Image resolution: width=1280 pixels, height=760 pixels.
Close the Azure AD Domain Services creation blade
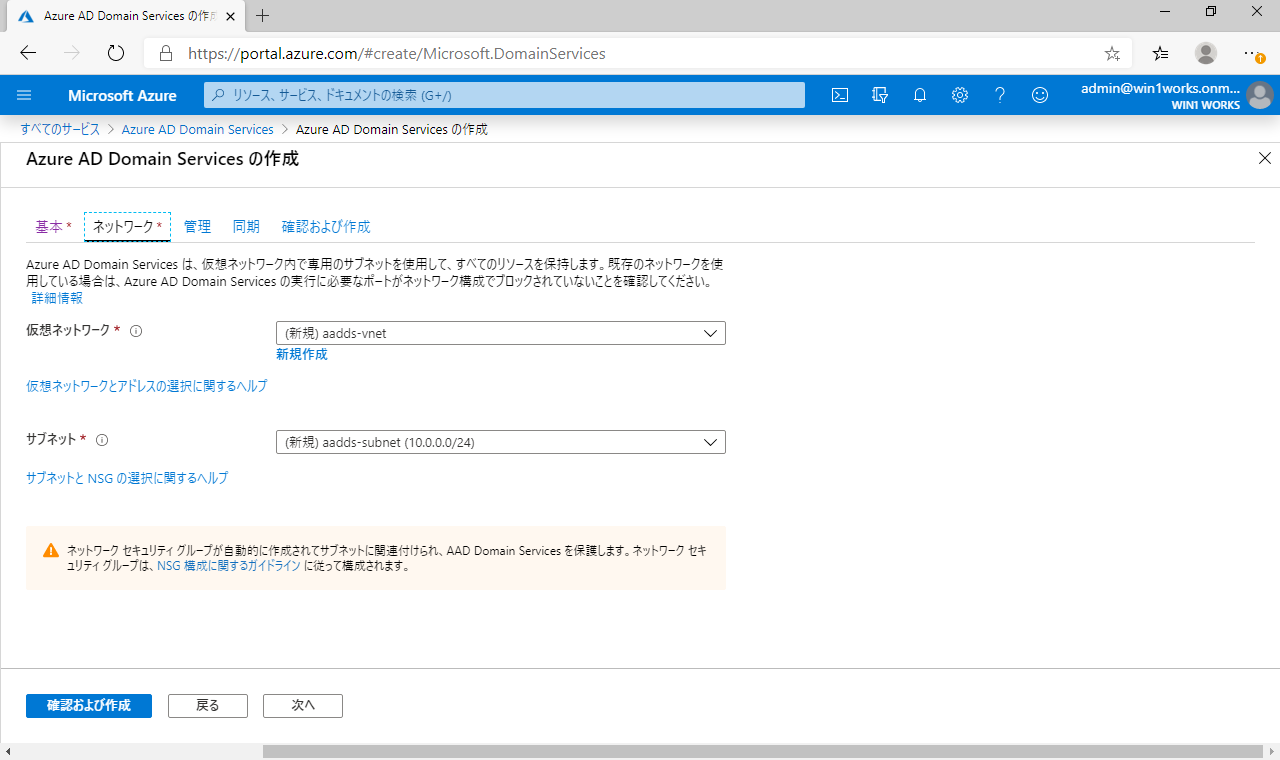coord(1265,158)
